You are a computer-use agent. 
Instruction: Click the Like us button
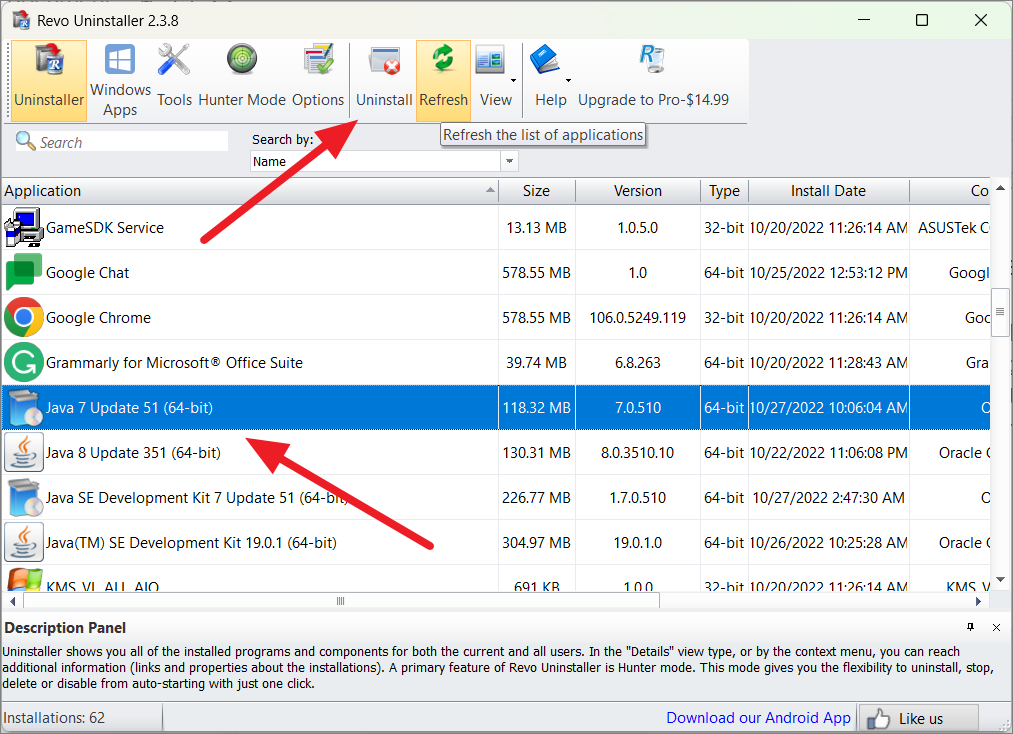[x=919, y=718]
